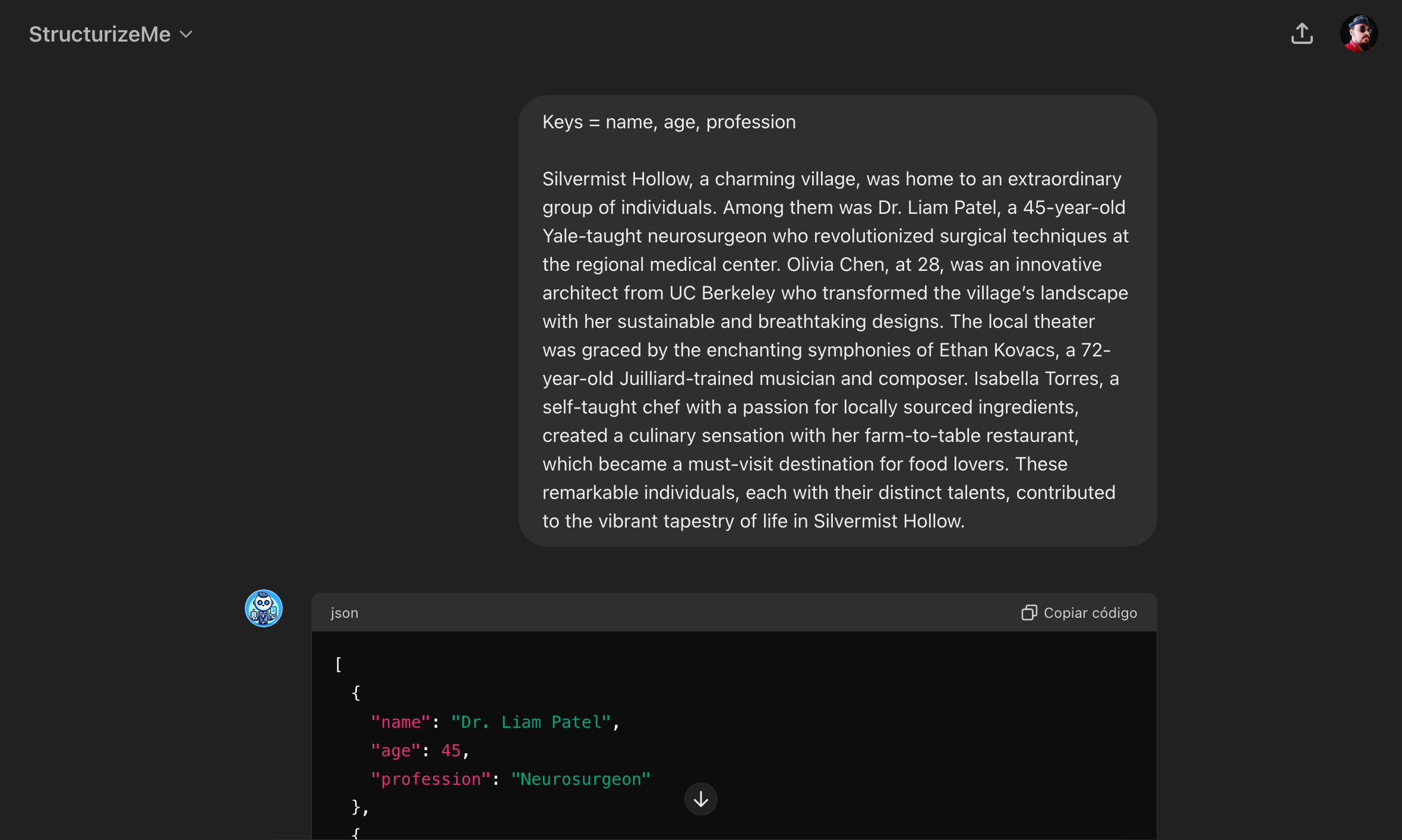Click "Olivia Chen" in the user message
The image size is (1402, 840).
click(x=837, y=264)
